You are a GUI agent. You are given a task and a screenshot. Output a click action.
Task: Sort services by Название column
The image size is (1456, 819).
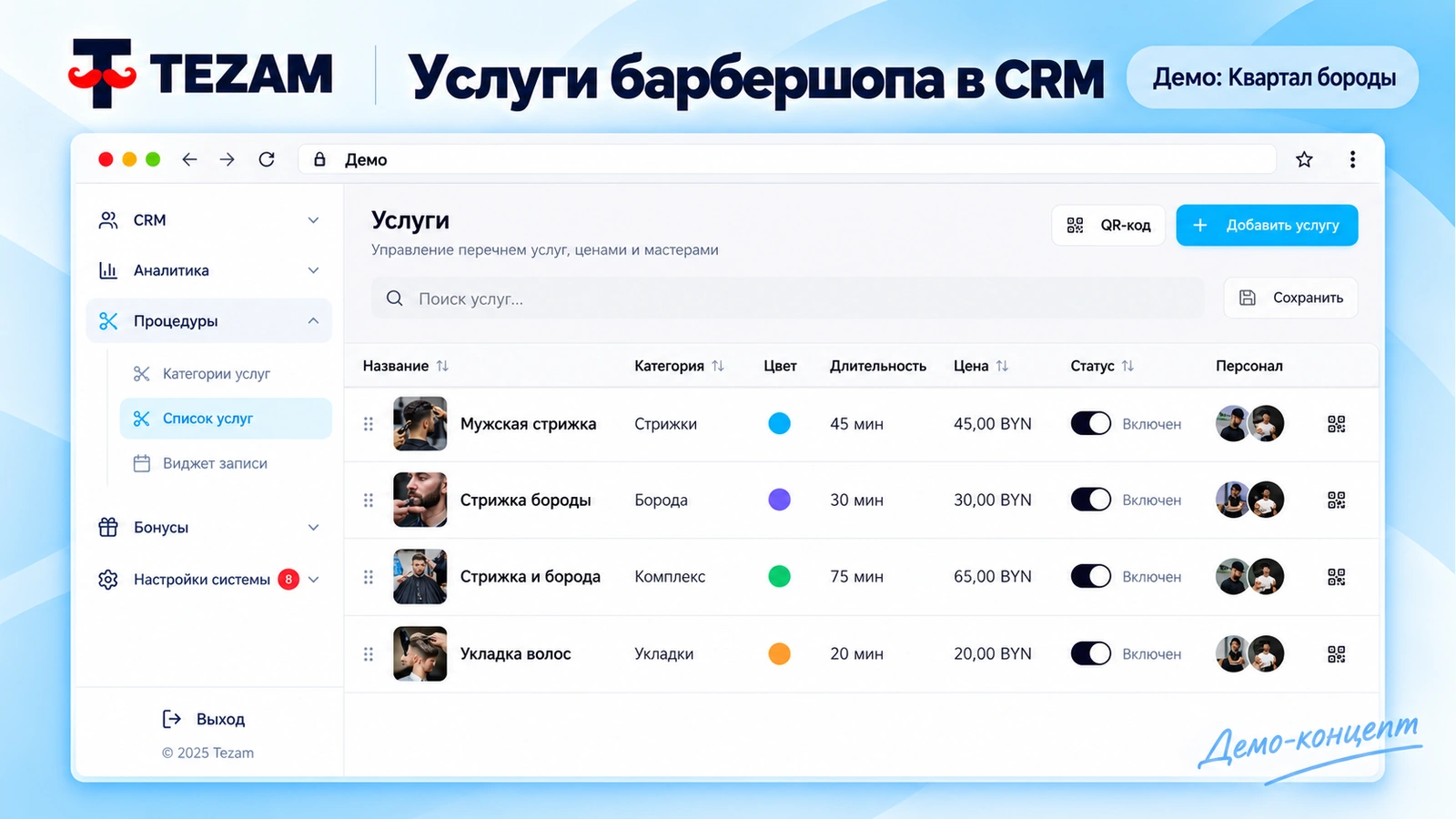(442, 366)
